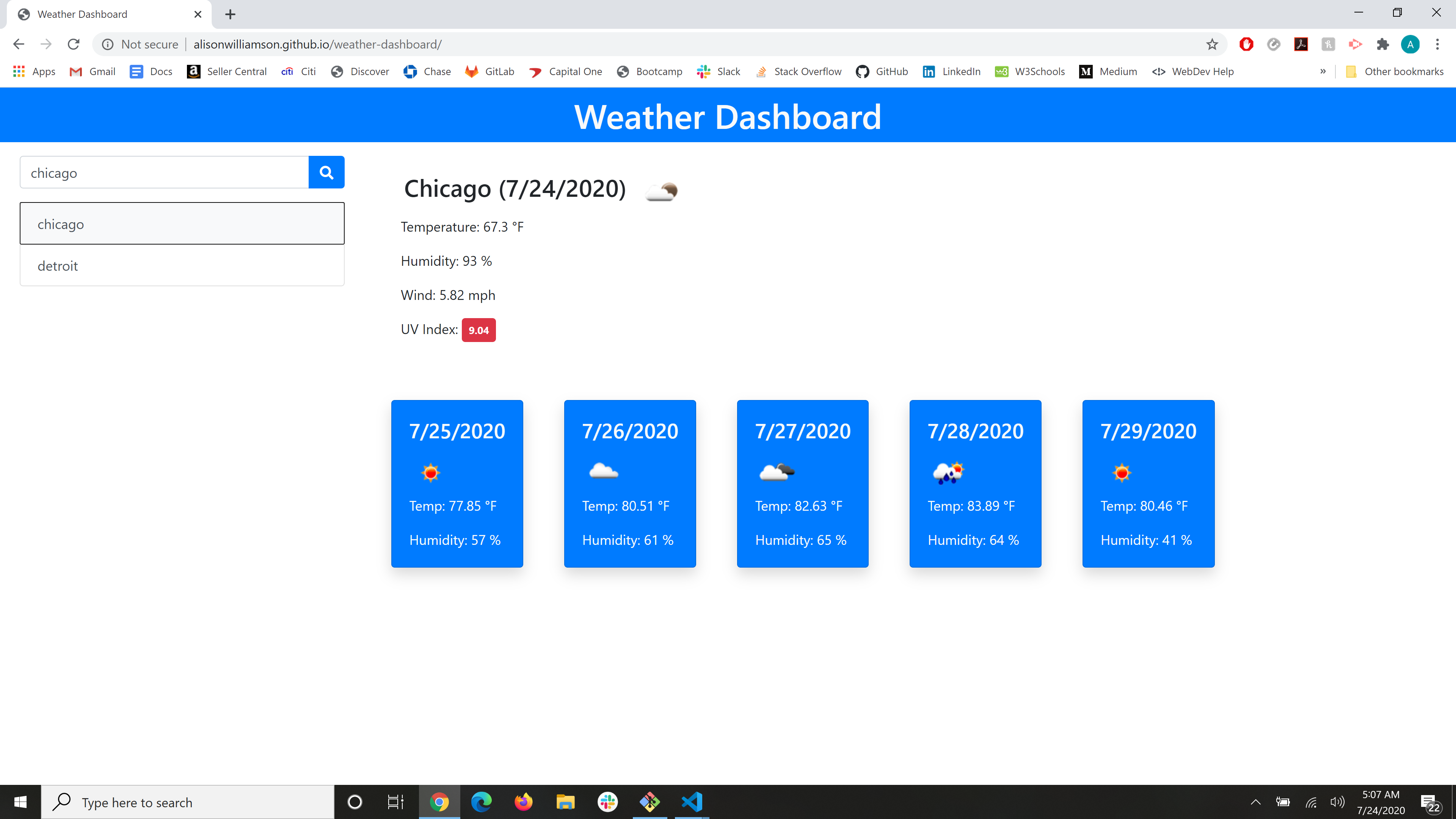
Task: Click Temp: 83.89 °F on the 7/28 card
Action: click(971, 506)
